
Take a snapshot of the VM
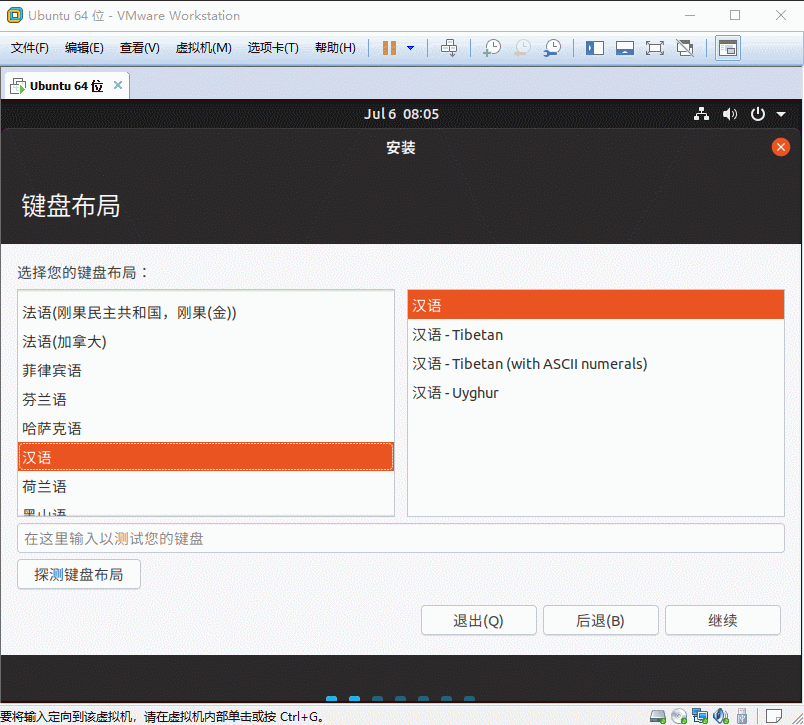491,48
